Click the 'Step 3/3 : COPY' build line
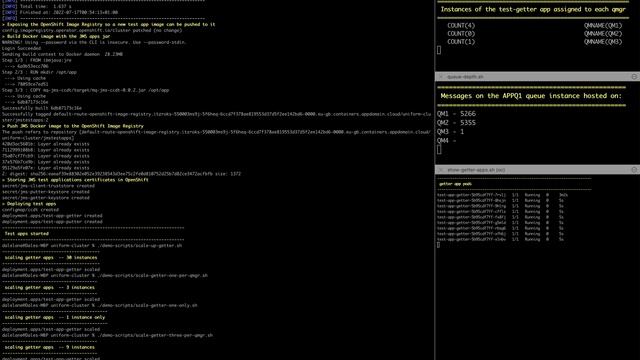 [x=85, y=90]
